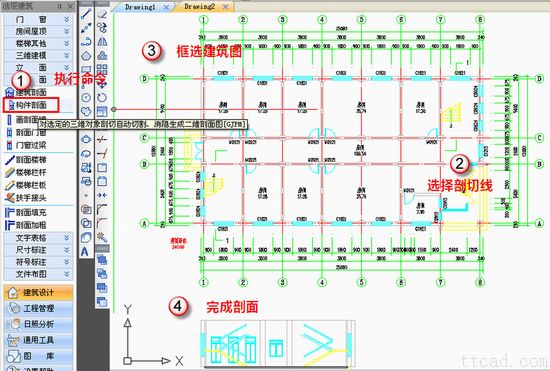Run the 楼梯栏板 command
This screenshot has width=550, height=371.
point(27,185)
